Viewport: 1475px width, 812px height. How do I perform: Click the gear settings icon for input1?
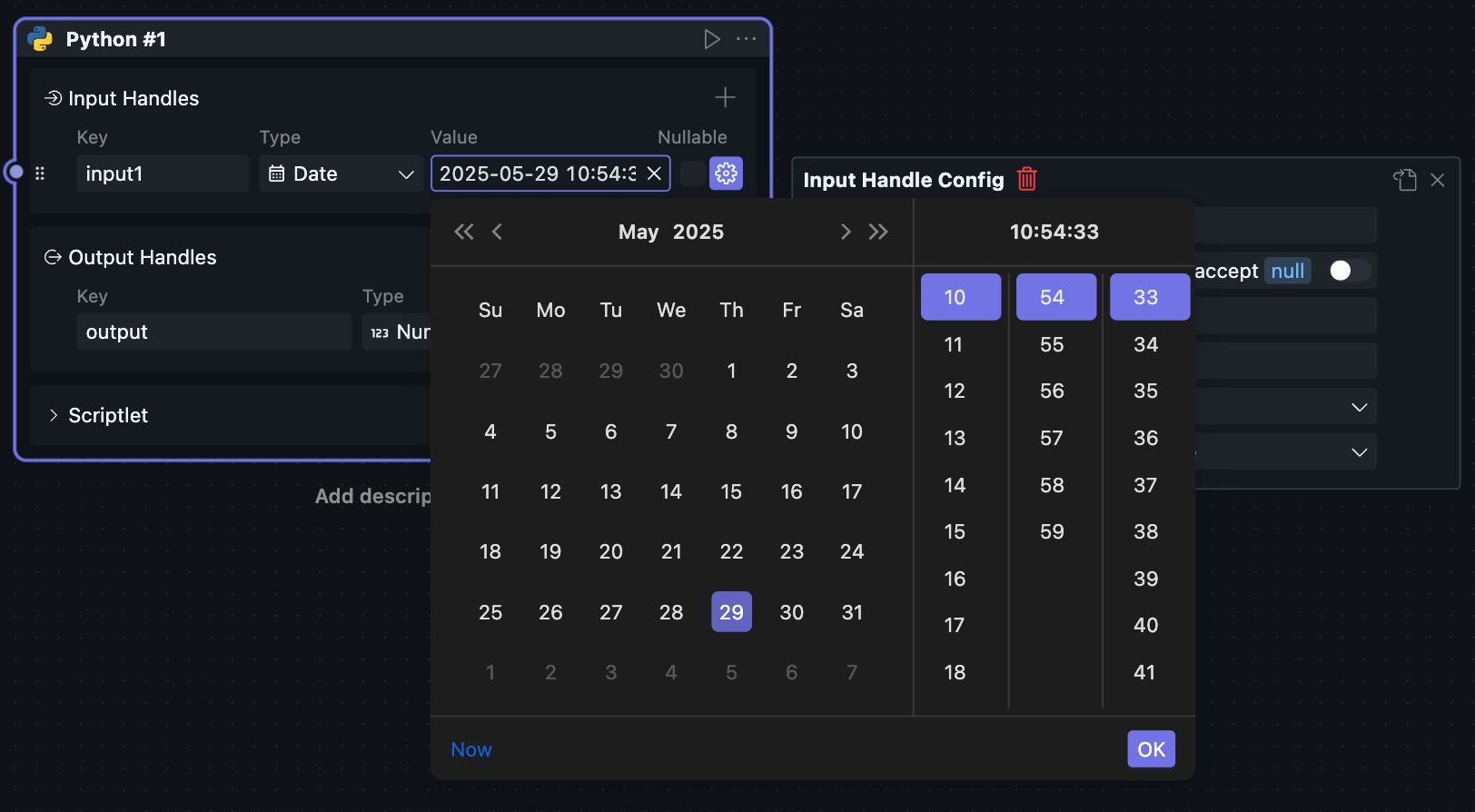(x=726, y=173)
